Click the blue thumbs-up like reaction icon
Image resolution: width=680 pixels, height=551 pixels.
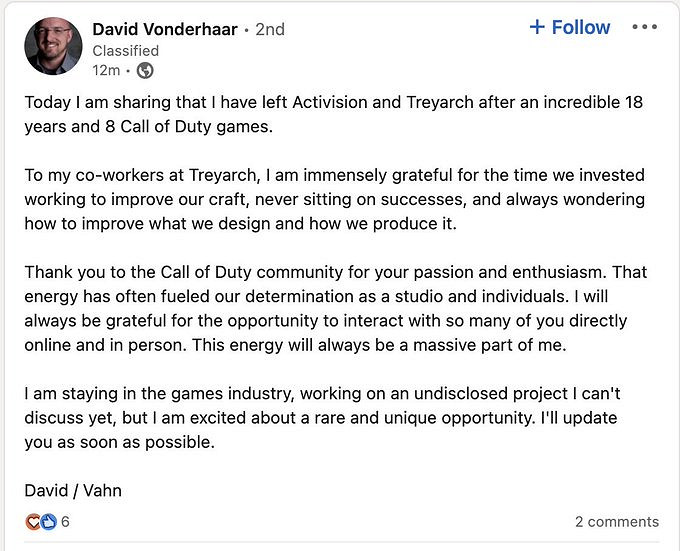coord(48,522)
